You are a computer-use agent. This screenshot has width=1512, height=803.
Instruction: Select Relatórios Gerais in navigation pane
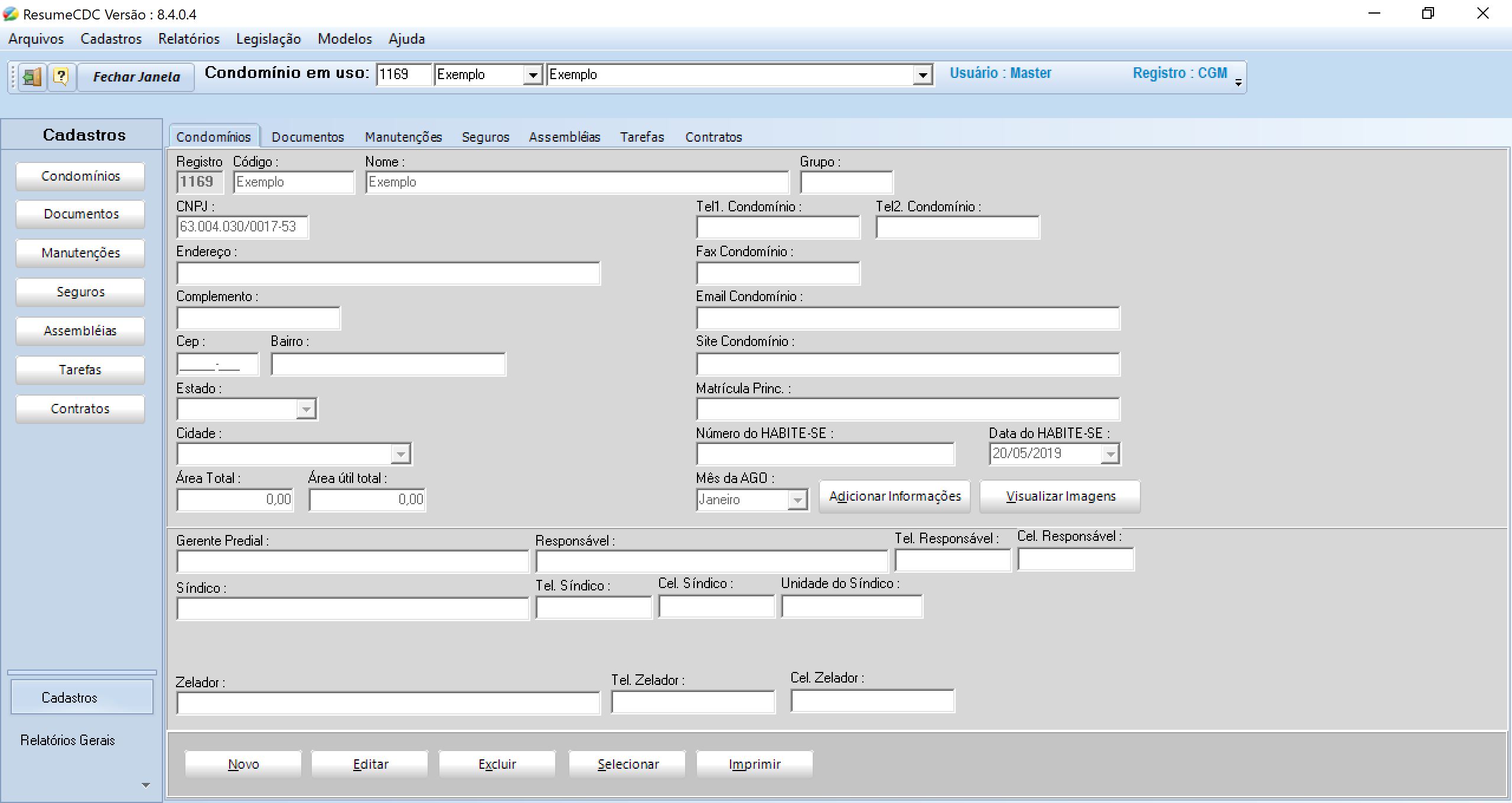(67, 740)
